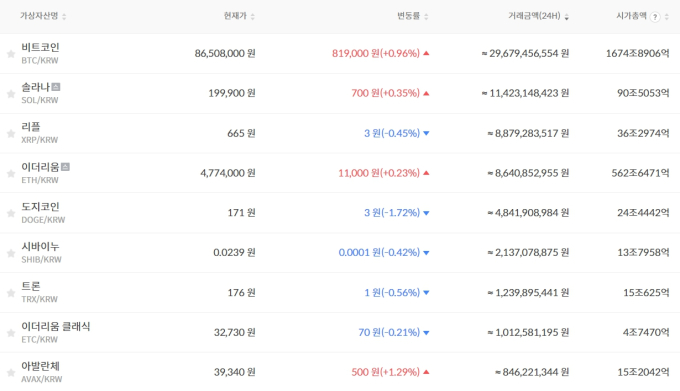Viewport: 680px width, 391px height.
Task: Toggle favorite star for 리플 XRP/KRW
Action: pyautogui.click(x=11, y=134)
